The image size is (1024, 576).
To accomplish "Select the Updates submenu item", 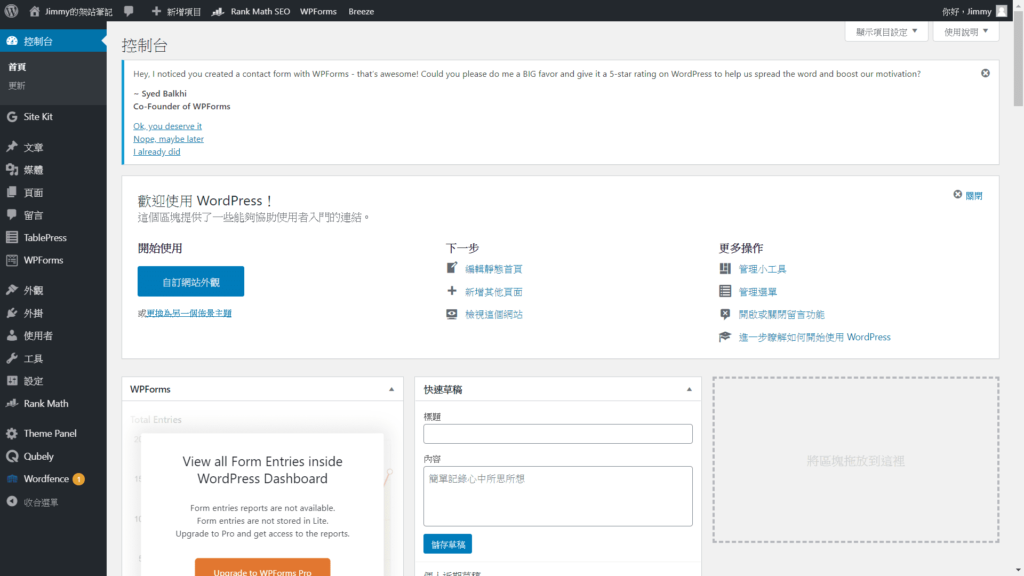I will [x=17, y=86].
